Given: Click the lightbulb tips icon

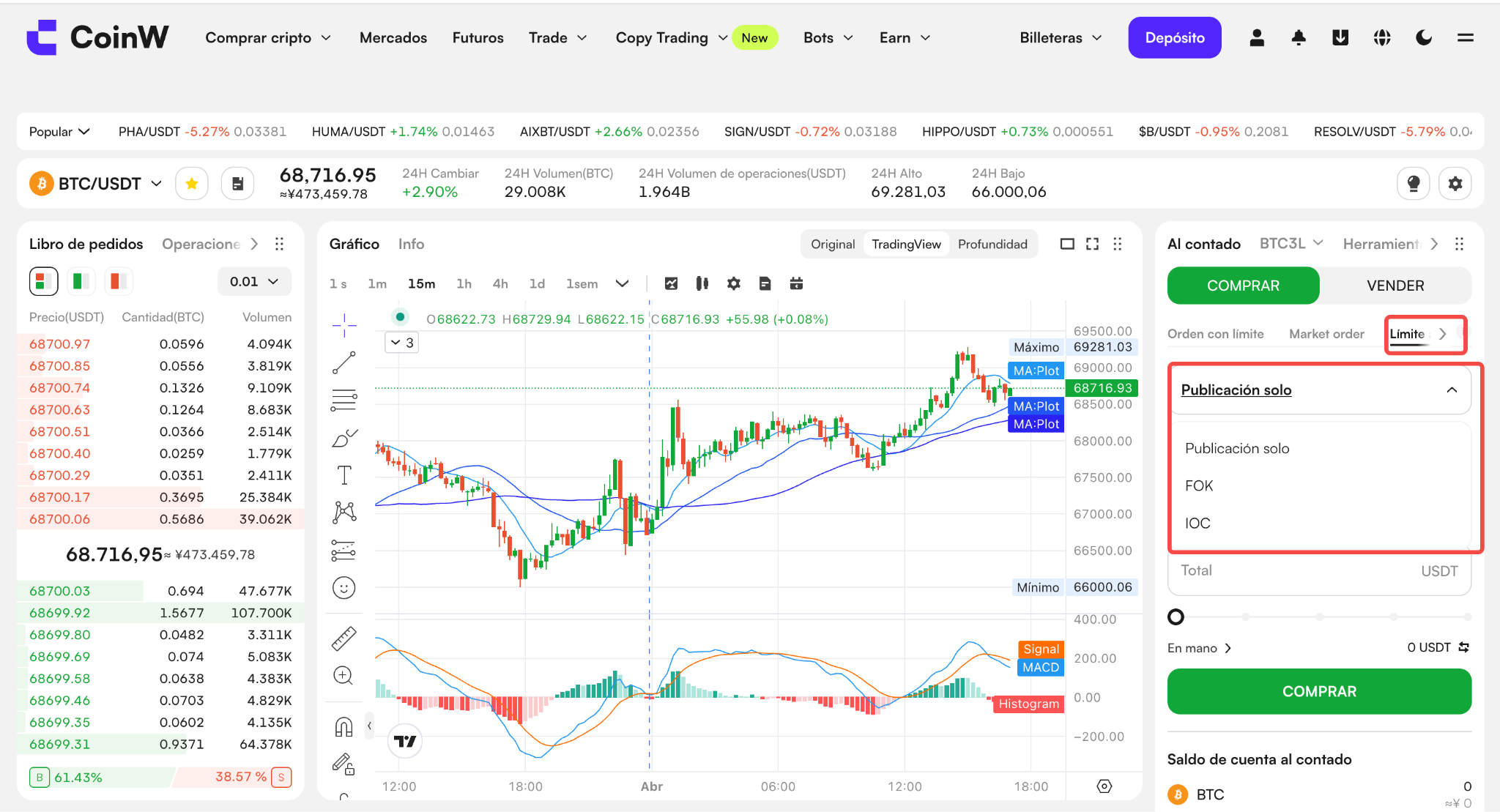Looking at the screenshot, I should coord(1414,183).
